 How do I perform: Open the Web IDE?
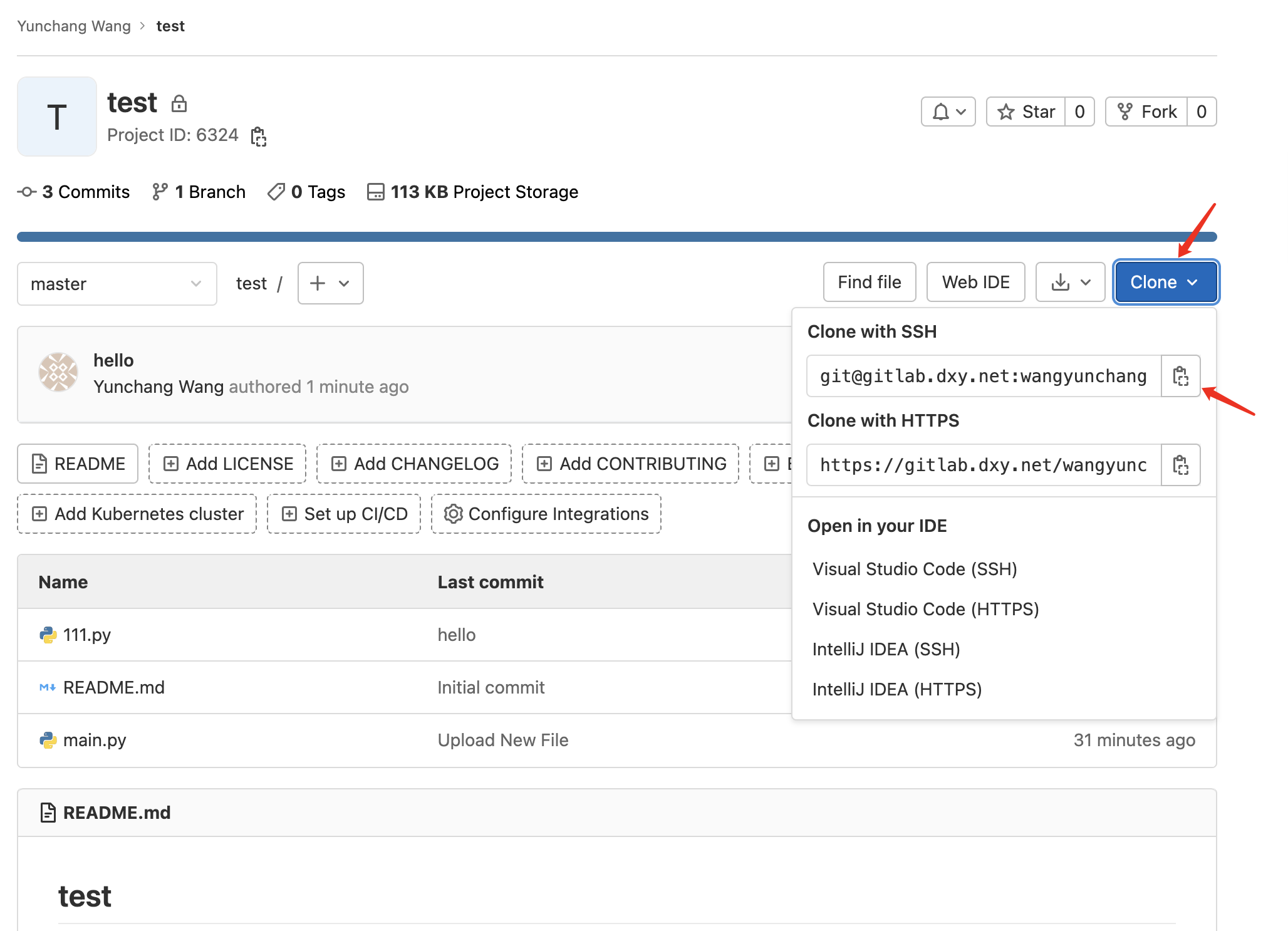click(975, 282)
